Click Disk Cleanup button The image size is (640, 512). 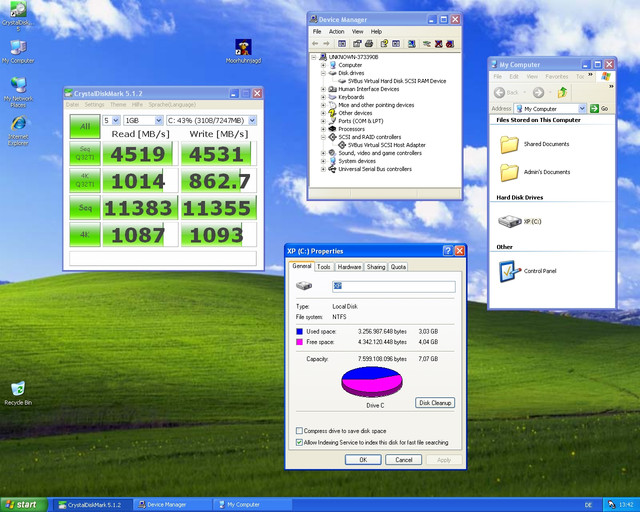435,403
